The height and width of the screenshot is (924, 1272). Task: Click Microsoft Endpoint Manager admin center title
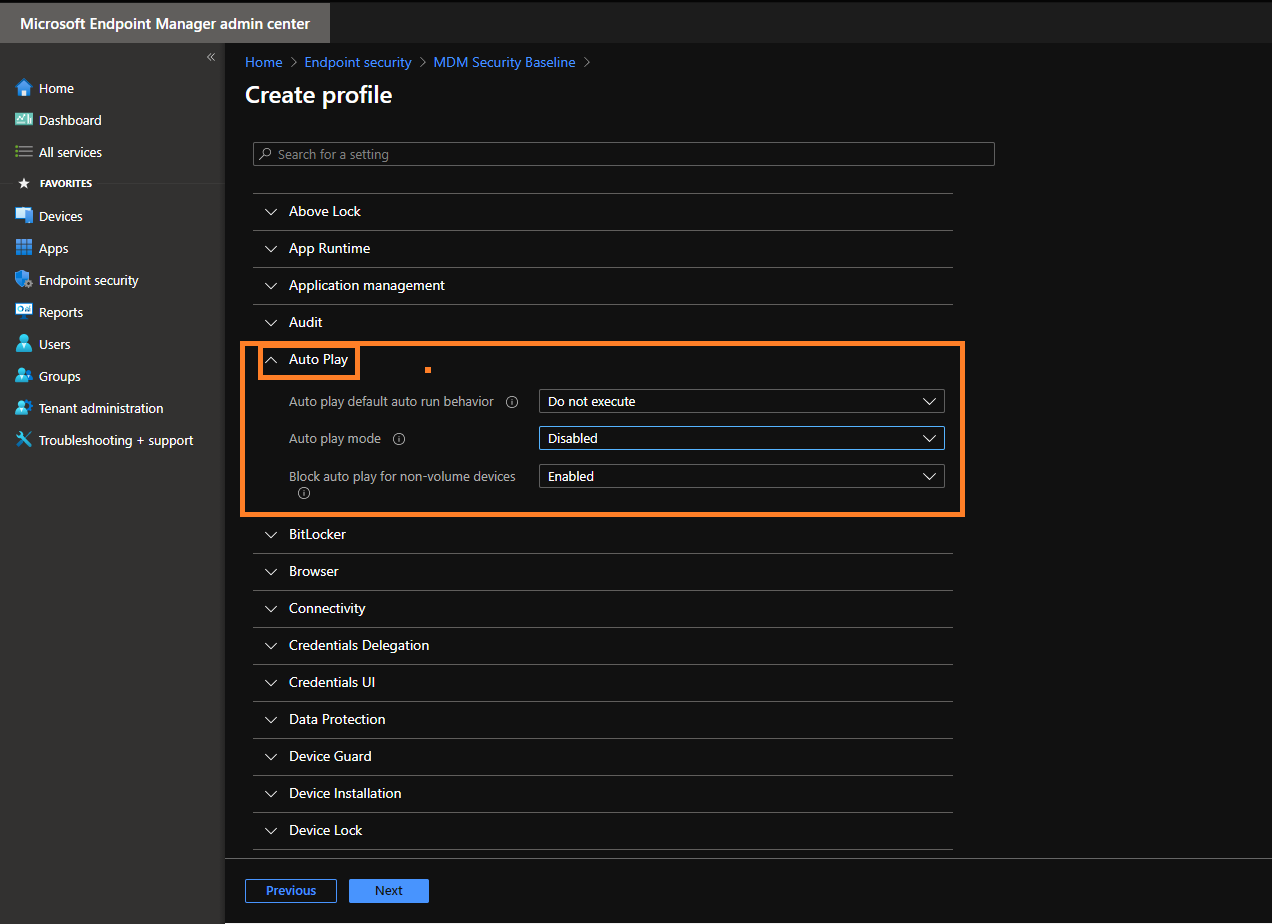pyautogui.click(x=165, y=23)
